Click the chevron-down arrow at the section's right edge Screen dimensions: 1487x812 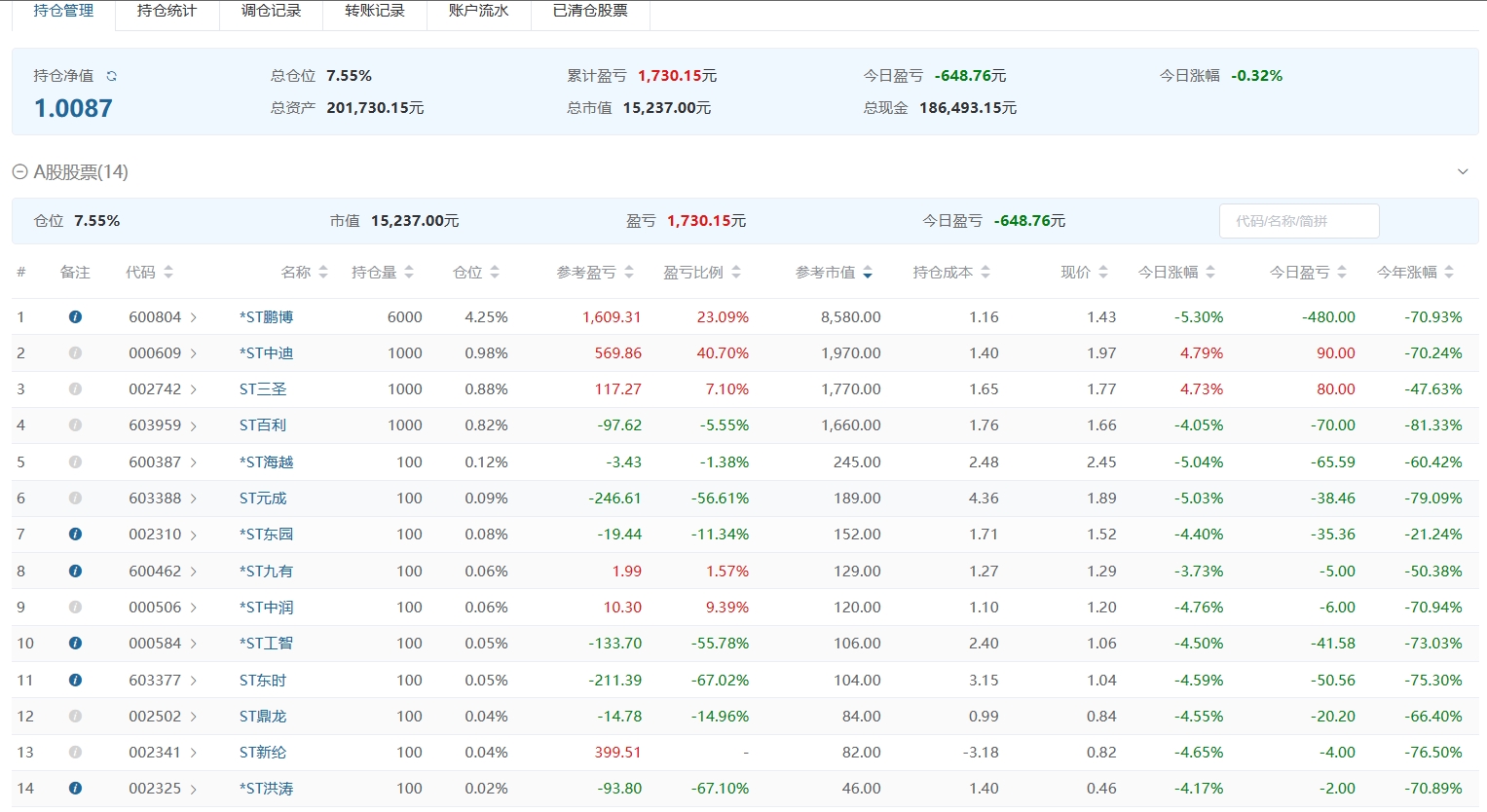1462,172
